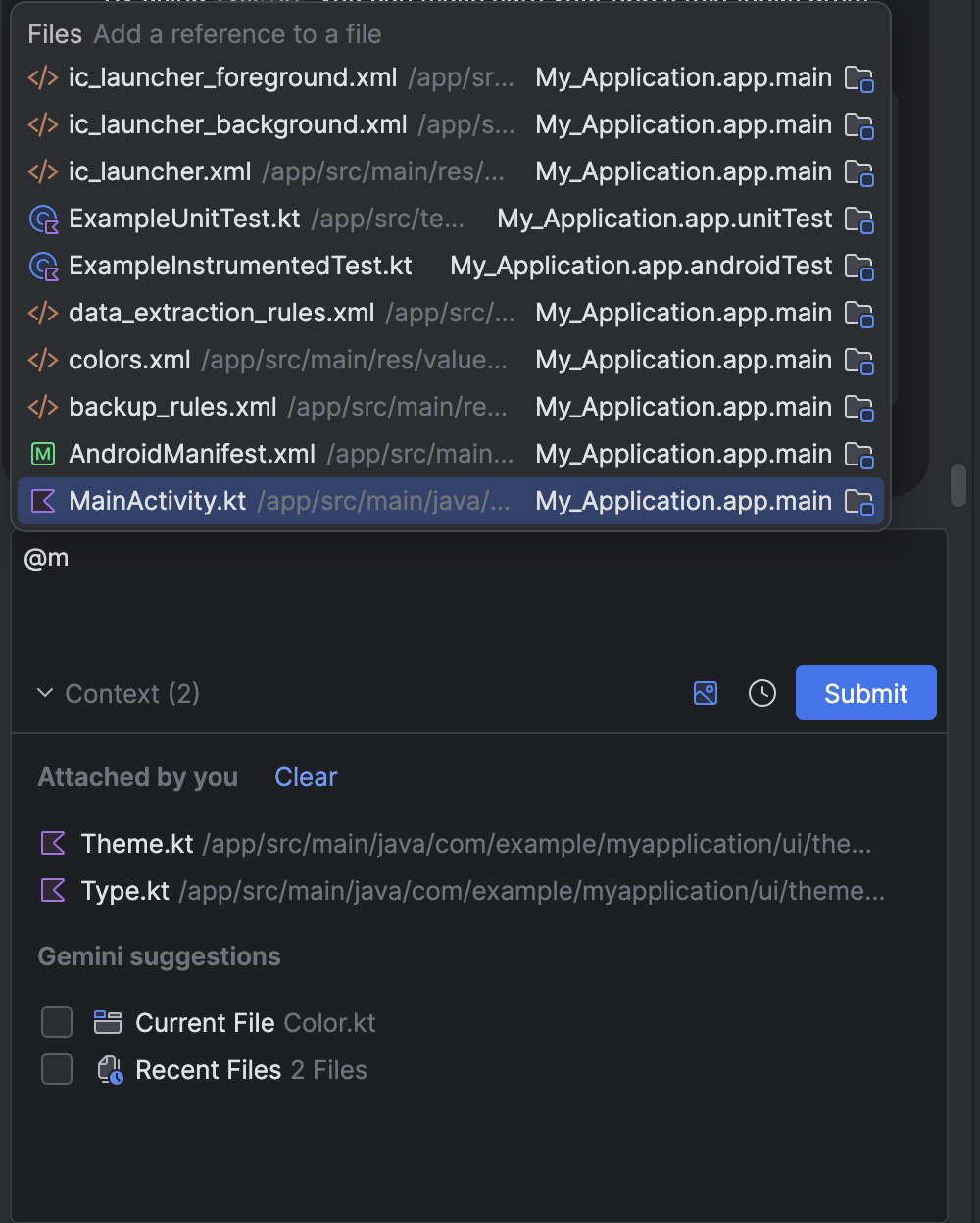Choose ic_launcher_background.xml from the file list

click(237, 124)
